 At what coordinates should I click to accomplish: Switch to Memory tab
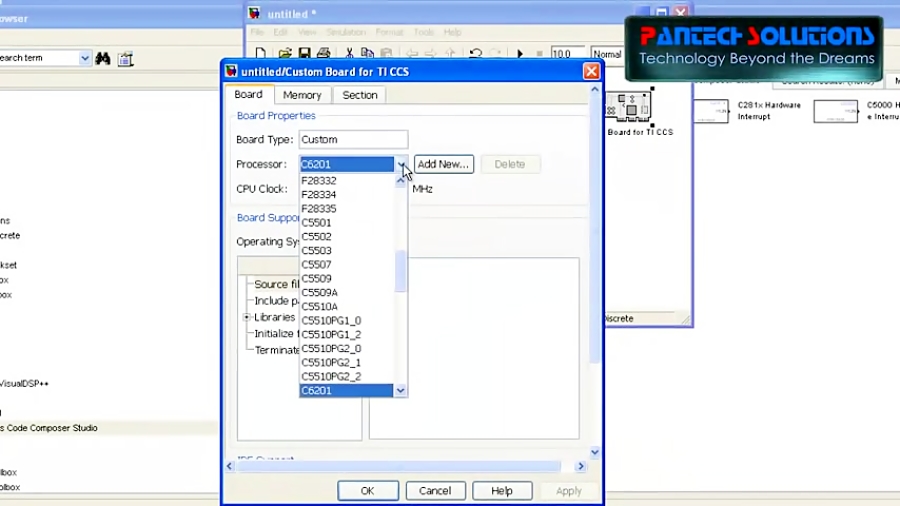pos(302,95)
